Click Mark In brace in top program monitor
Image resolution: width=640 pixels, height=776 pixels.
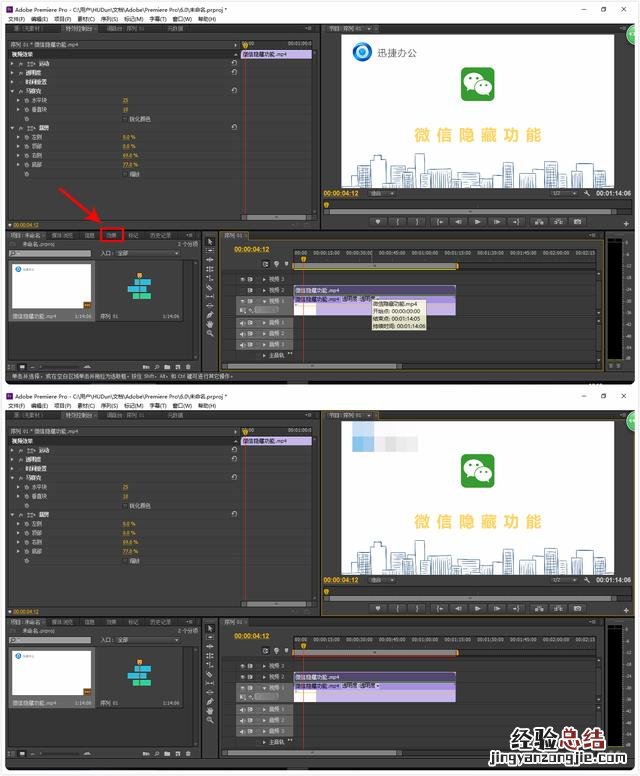tap(397, 222)
